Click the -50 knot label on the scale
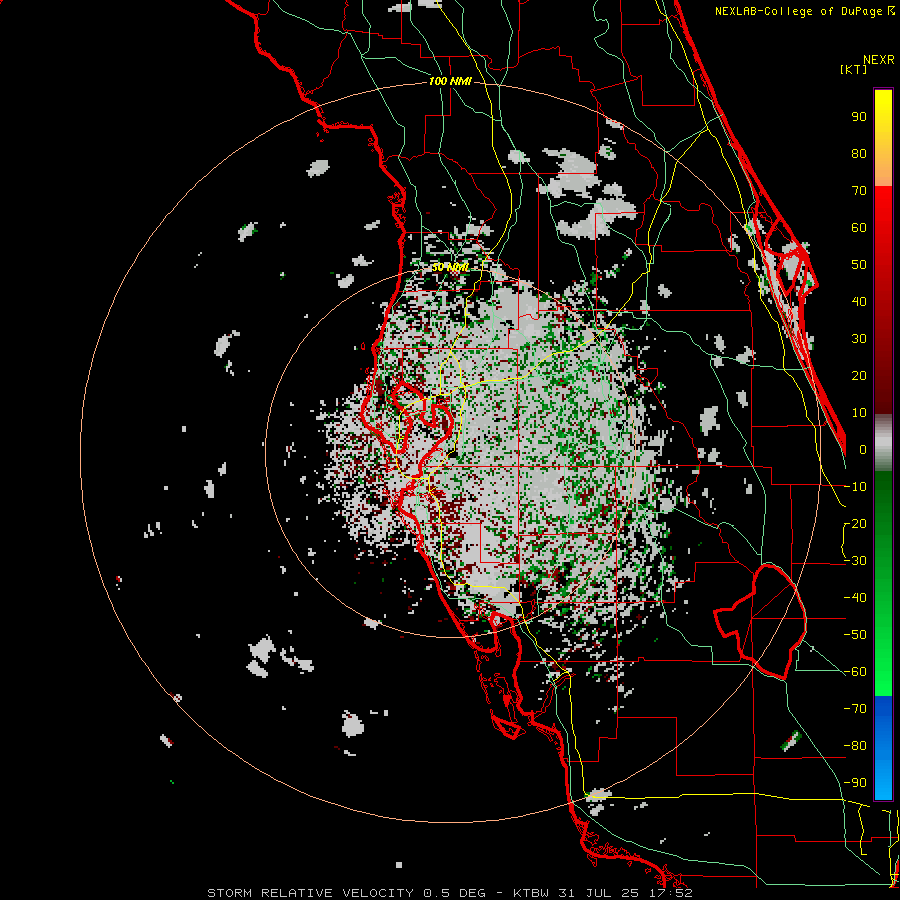Image resolution: width=900 pixels, height=900 pixels. (x=855, y=635)
